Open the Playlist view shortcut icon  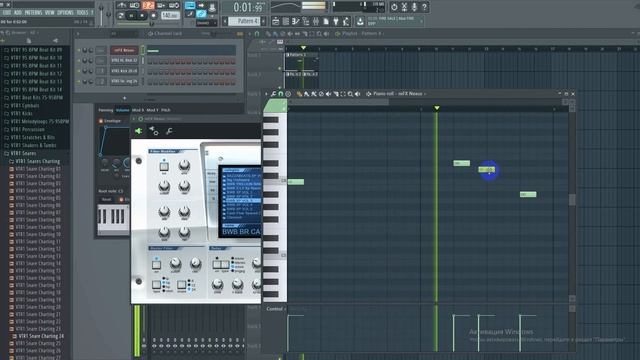tap(276, 21)
